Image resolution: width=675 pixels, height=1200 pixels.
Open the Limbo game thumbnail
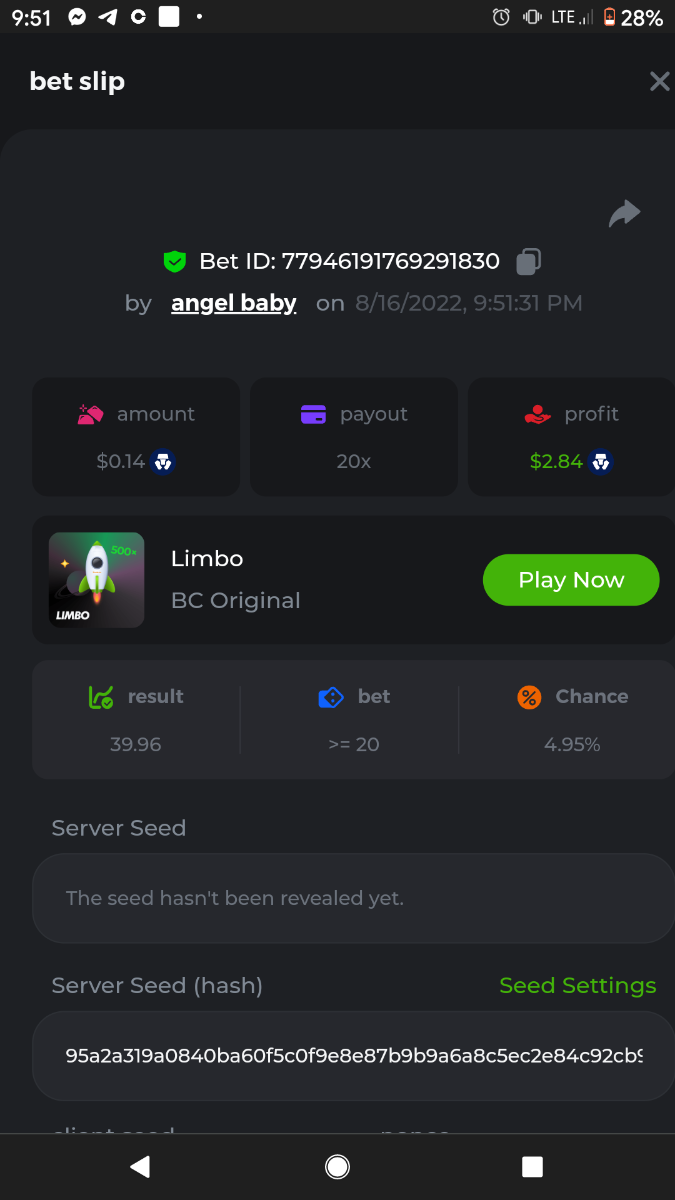click(97, 580)
